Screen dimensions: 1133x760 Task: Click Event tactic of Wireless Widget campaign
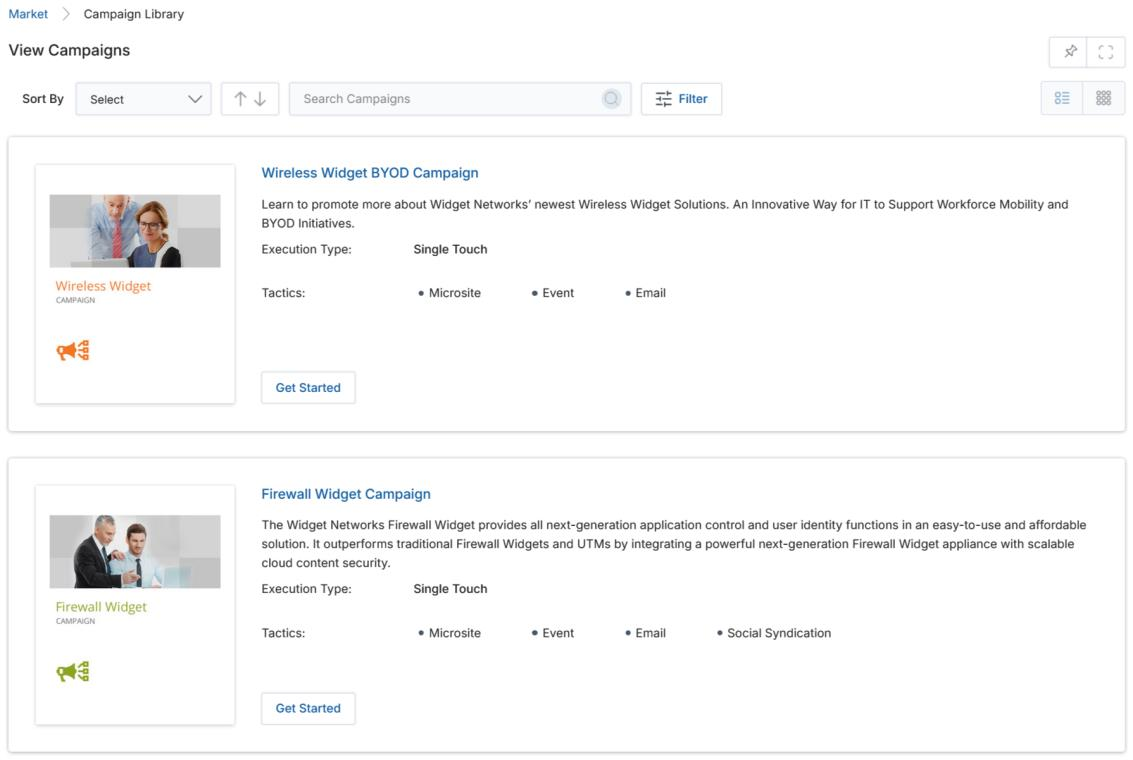coord(558,293)
